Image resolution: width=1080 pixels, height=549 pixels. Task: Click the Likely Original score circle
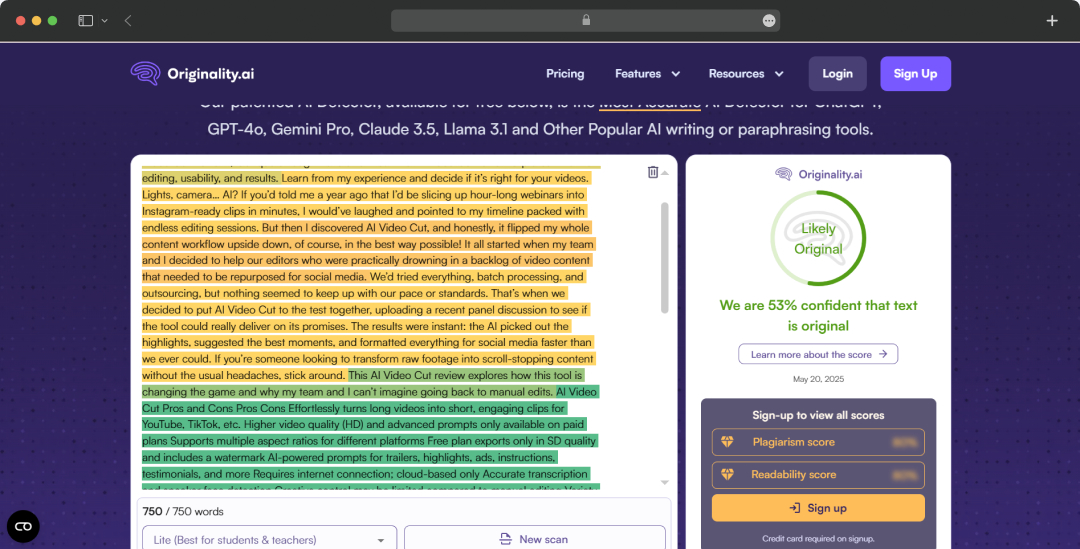click(x=818, y=238)
